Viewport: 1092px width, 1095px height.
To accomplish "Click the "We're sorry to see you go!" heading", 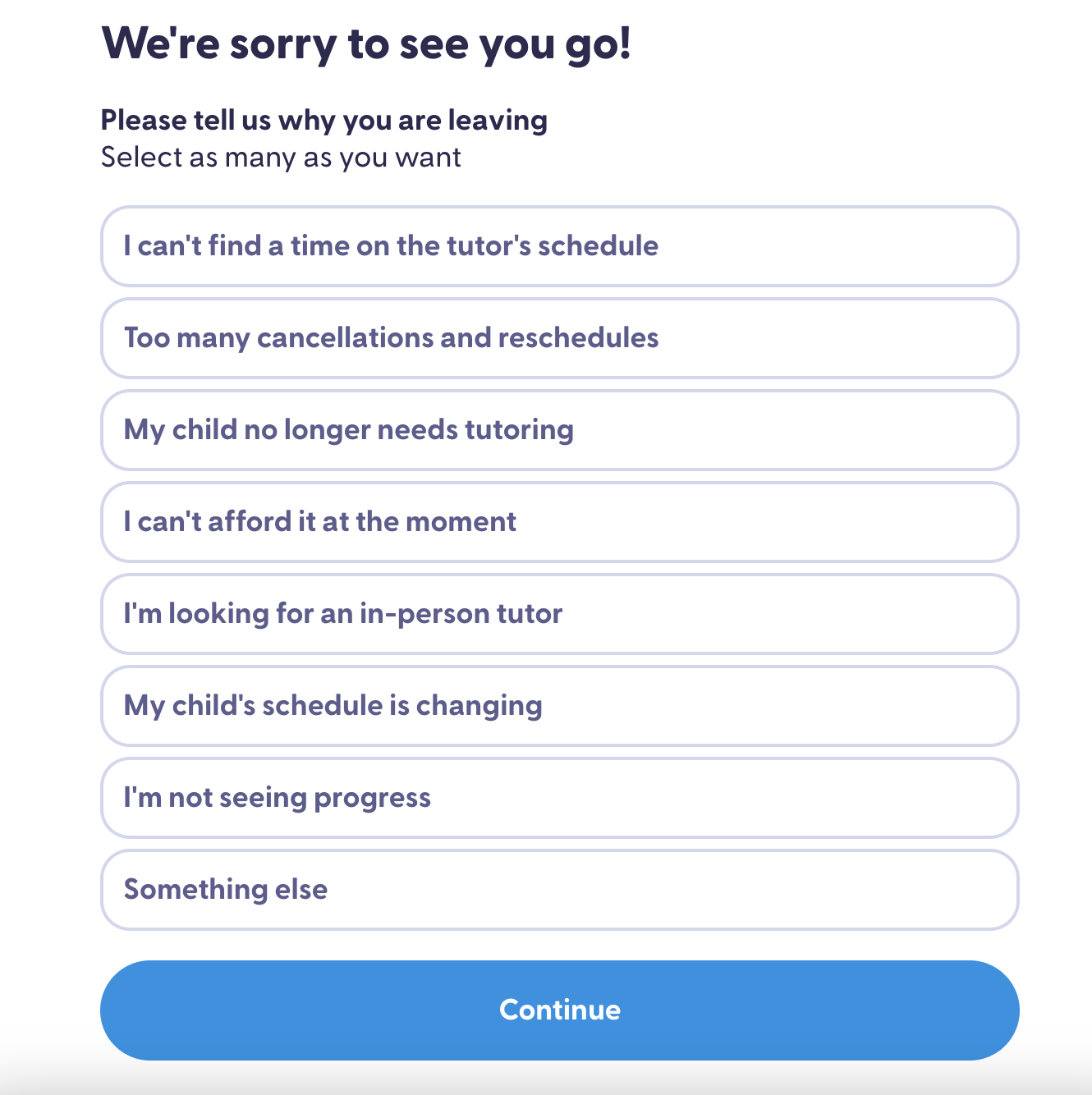I will tap(366, 44).
